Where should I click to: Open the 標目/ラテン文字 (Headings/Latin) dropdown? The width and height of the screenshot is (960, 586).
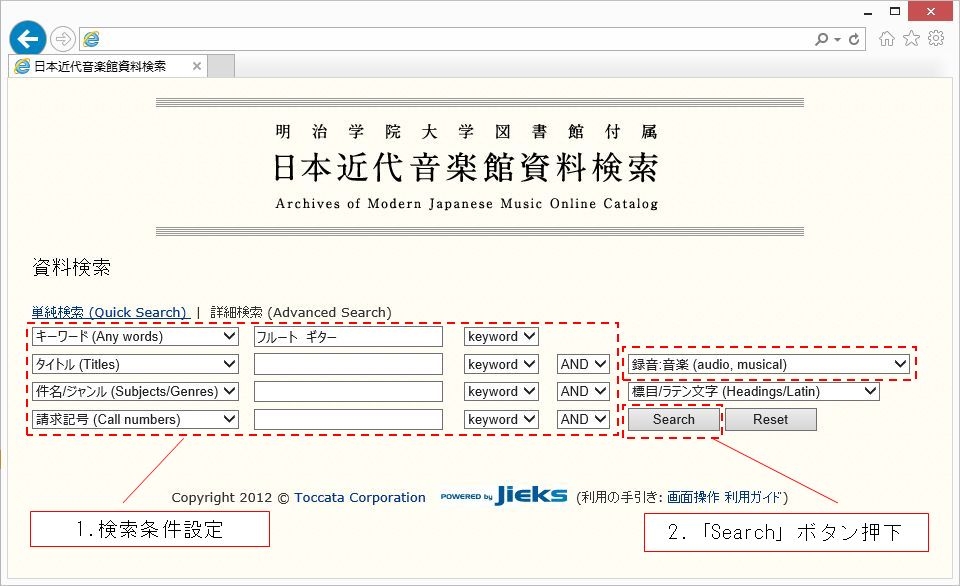click(754, 392)
